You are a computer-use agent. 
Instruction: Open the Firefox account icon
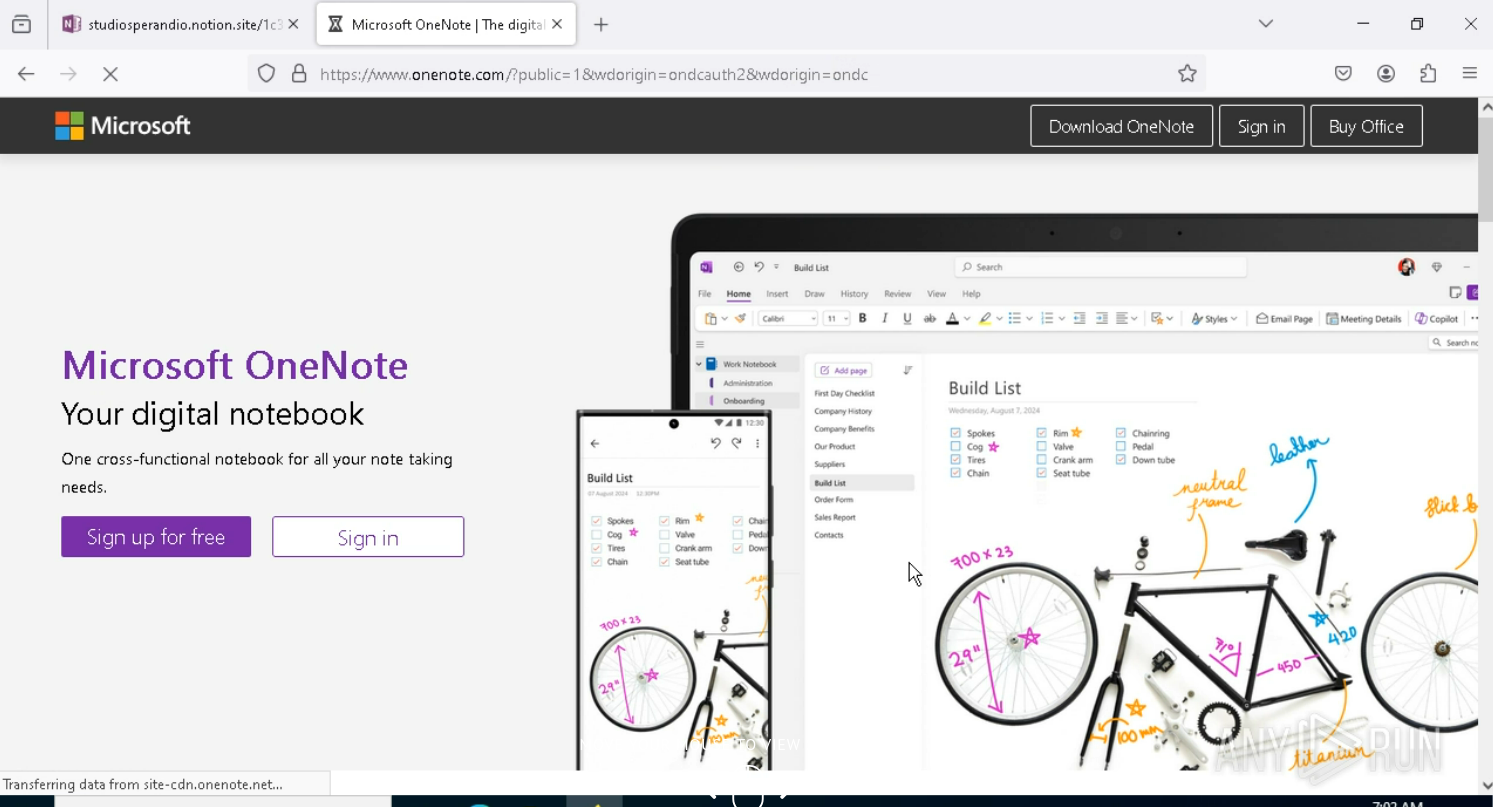pos(1386,74)
